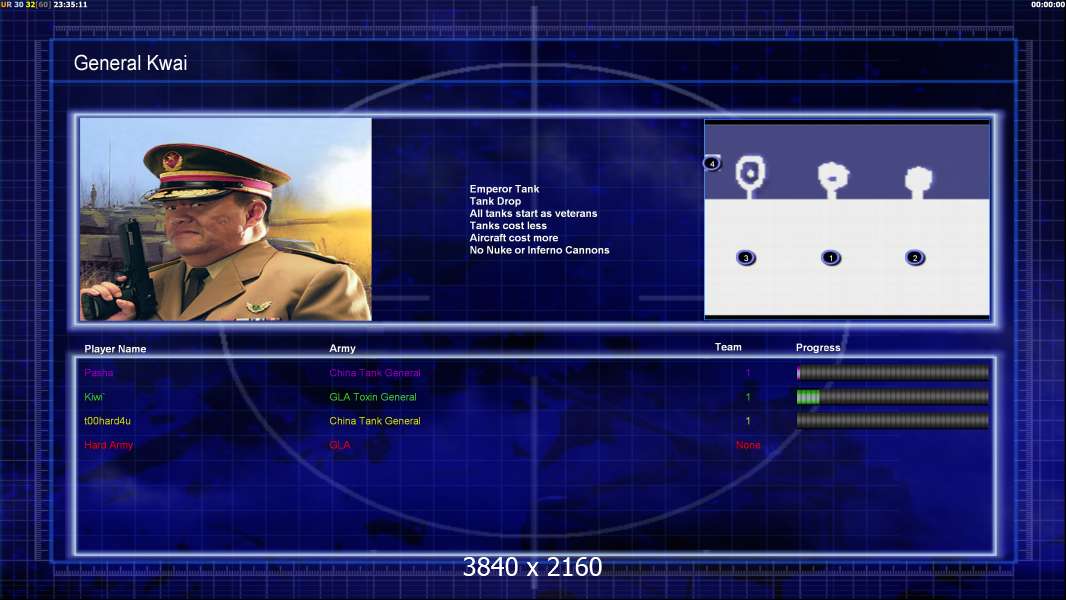This screenshot has width=1066, height=600.
Task: Click start position marker 3 on map
Action: [746, 258]
